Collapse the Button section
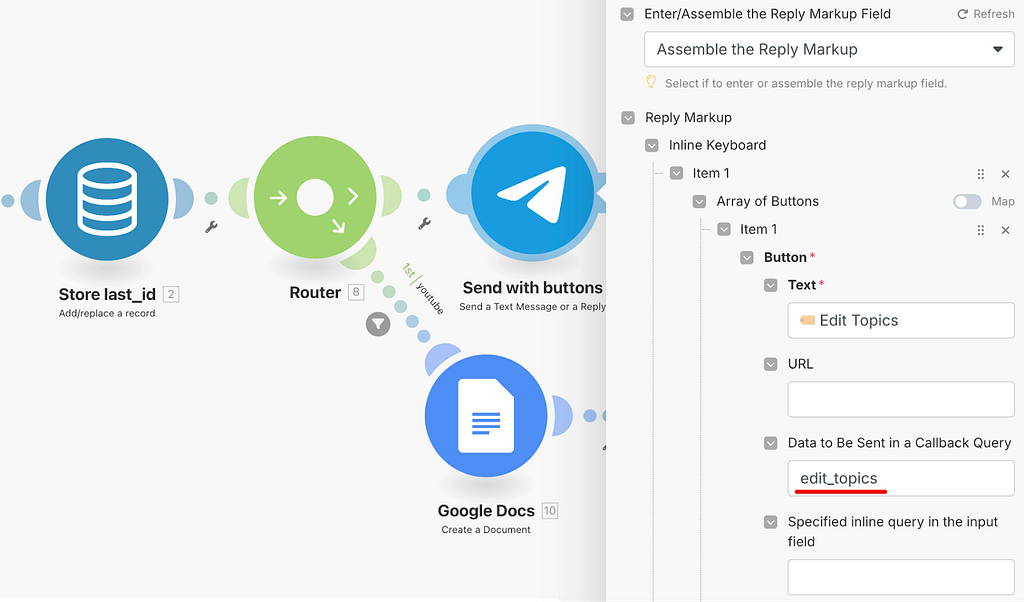The height and width of the screenshot is (602, 1024). click(746, 257)
